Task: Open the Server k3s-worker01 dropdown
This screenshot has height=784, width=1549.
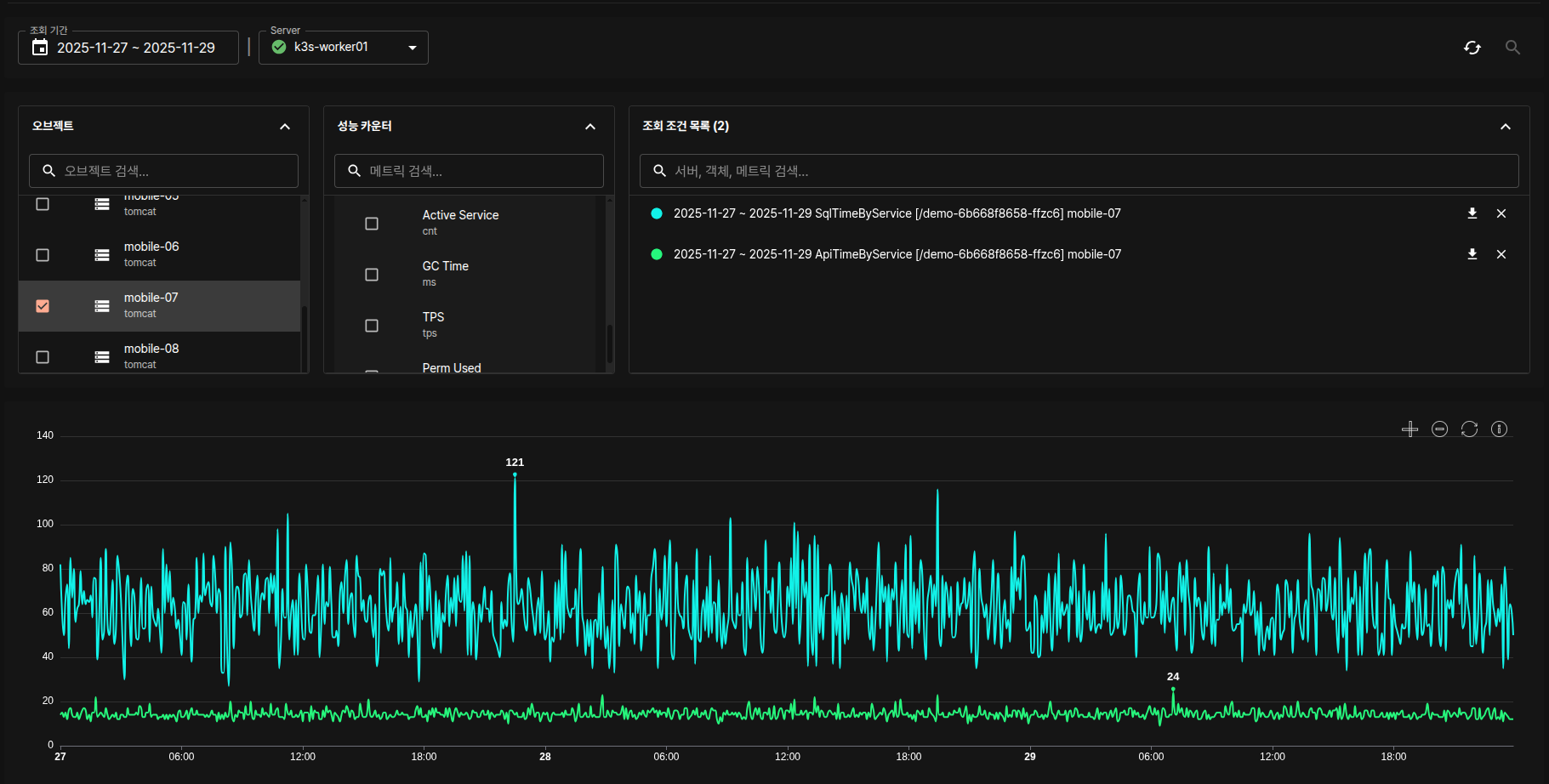Action: coord(344,48)
